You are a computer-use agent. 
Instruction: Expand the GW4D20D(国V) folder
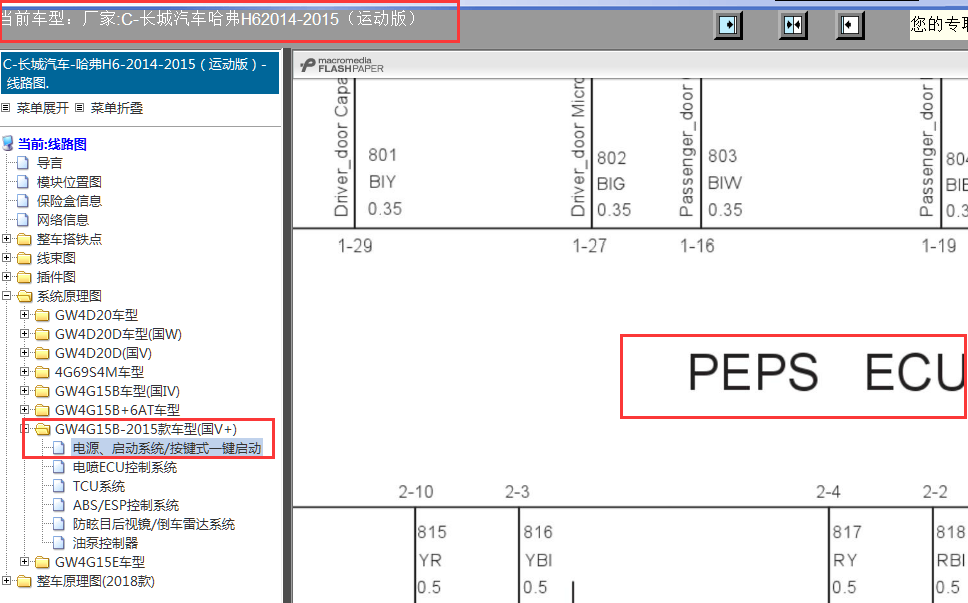(x=24, y=353)
